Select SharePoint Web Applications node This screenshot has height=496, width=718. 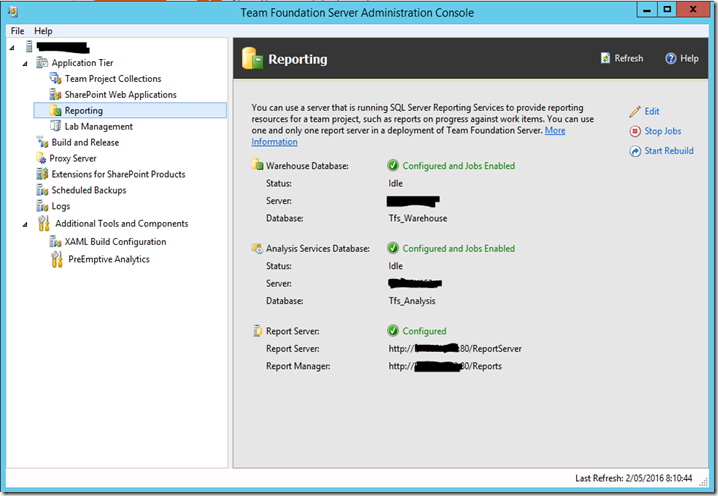pyautogui.click(x=120, y=95)
